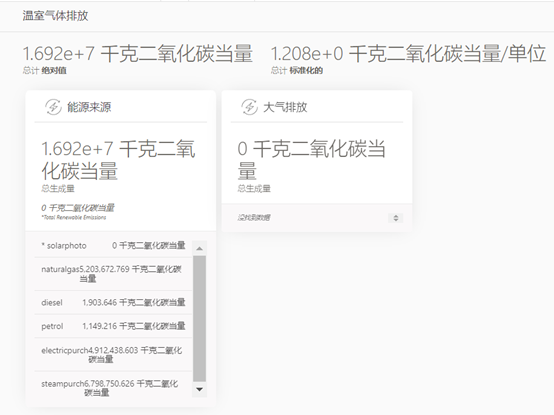Click the 0 千克二氧化碳当量 value in 大气排放
Screen dimensions: 554x415
pyautogui.click(x=311, y=160)
